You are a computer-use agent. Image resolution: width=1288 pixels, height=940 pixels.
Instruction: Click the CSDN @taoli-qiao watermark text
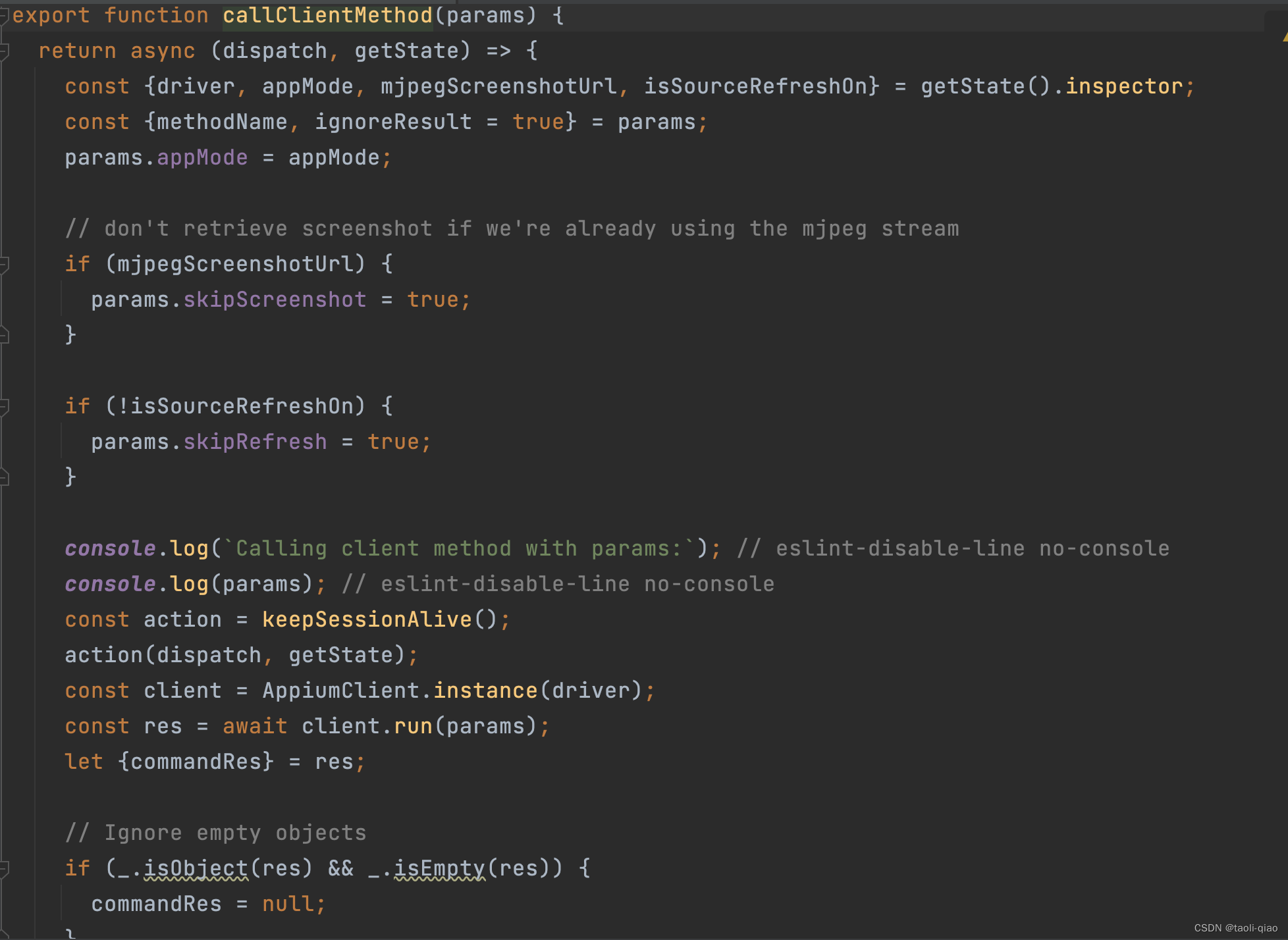[x=1235, y=927]
